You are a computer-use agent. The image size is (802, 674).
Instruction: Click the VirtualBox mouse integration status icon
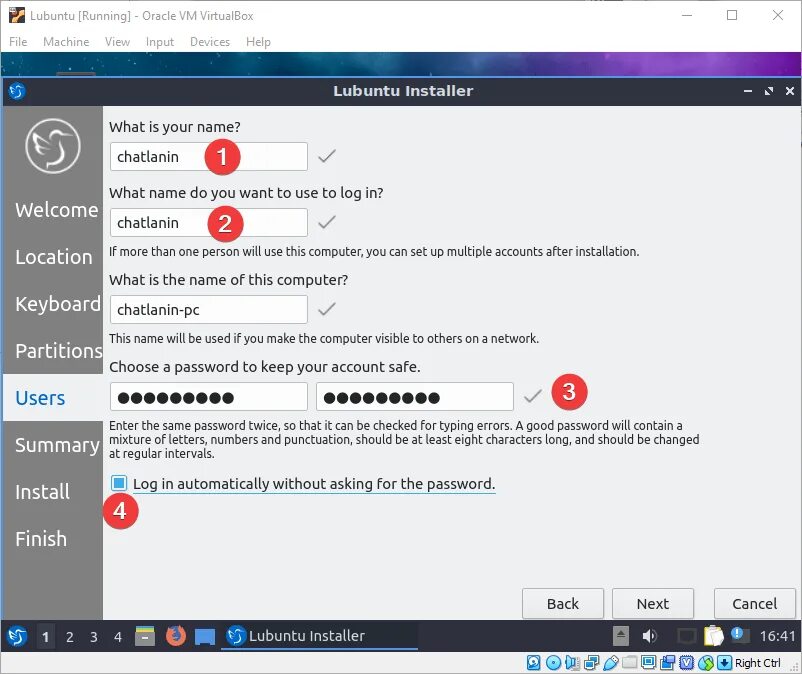705,663
